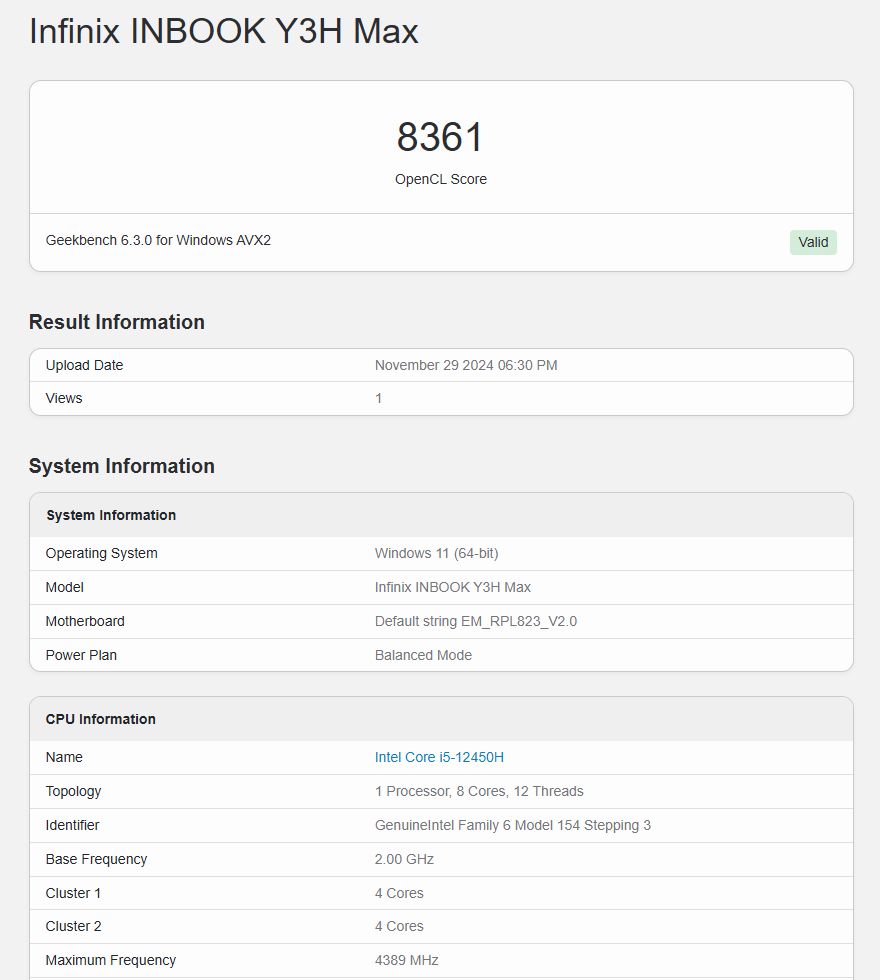
Task: Click the Topology row label
Action: click(73, 791)
